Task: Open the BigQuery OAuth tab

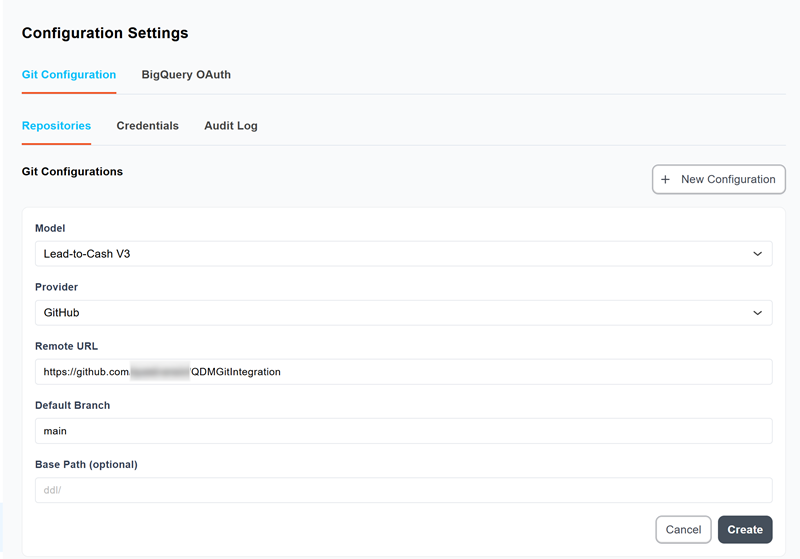Action: click(186, 74)
